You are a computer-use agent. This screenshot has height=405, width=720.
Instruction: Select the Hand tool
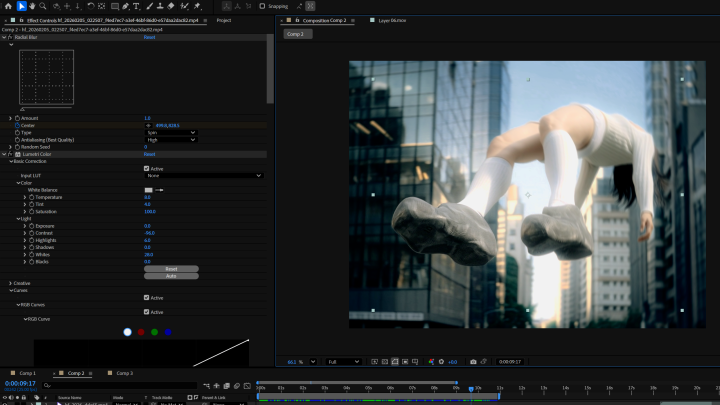pyautogui.click(x=32, y=6)
